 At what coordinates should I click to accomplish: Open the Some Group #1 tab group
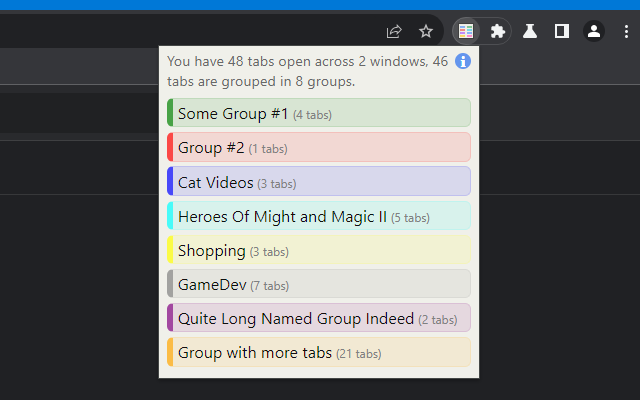[319, 114]
